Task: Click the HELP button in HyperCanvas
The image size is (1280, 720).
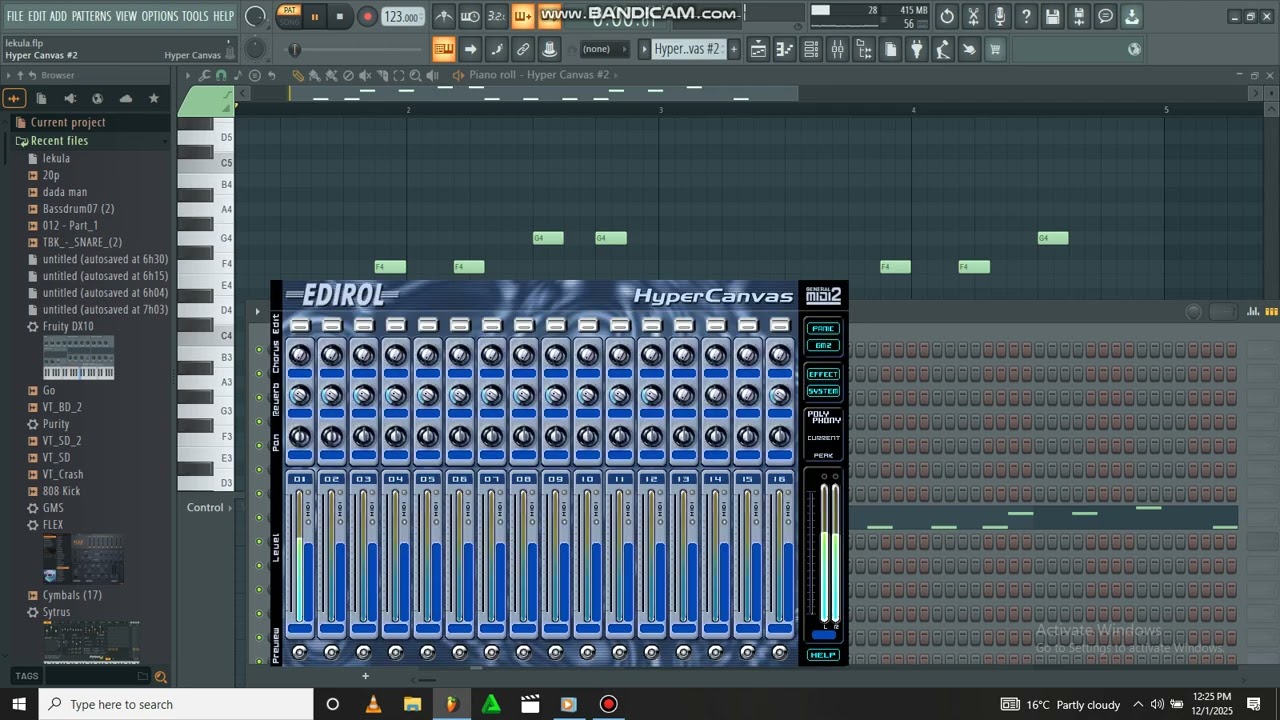Action: click(823, 655)
